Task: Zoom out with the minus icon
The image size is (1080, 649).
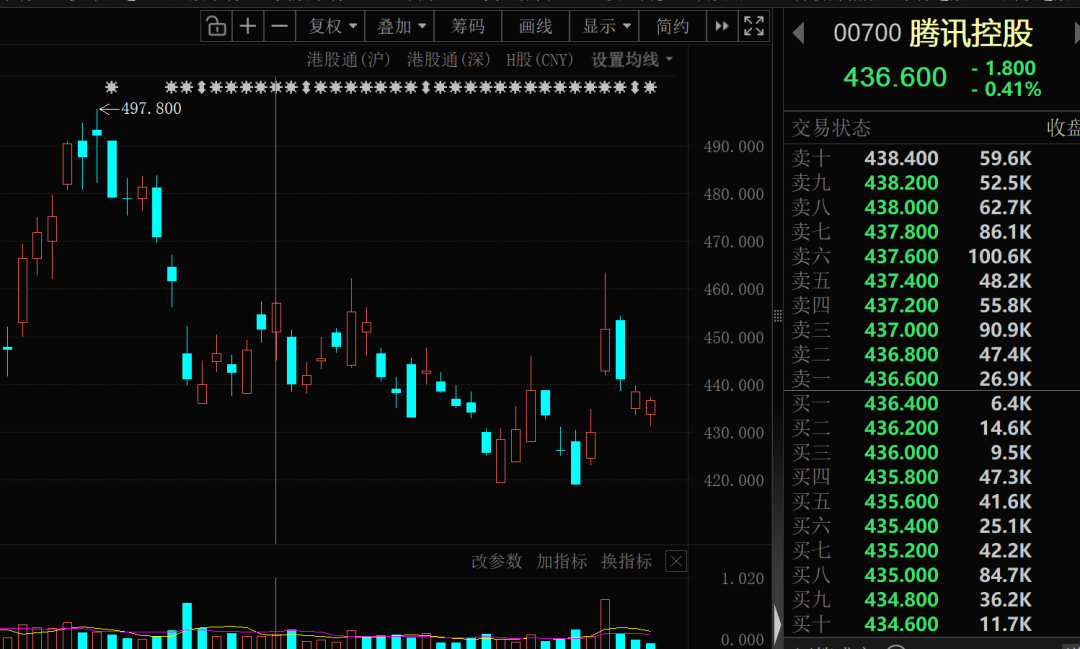Action: [x=279, y=27]
